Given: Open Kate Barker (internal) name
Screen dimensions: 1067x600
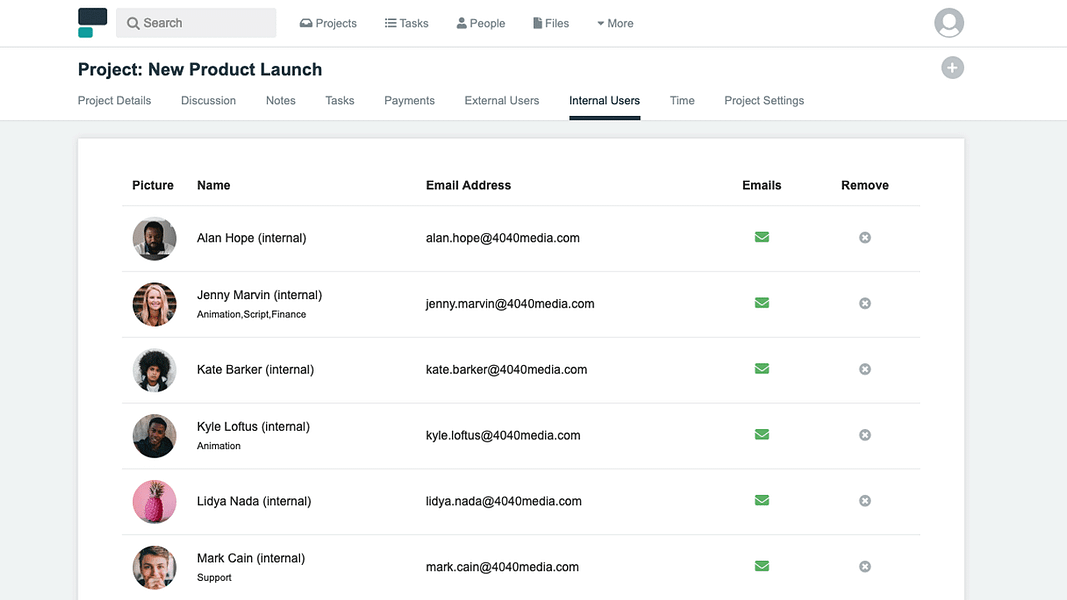Looking at the screenshot, I should pos(255,369).
